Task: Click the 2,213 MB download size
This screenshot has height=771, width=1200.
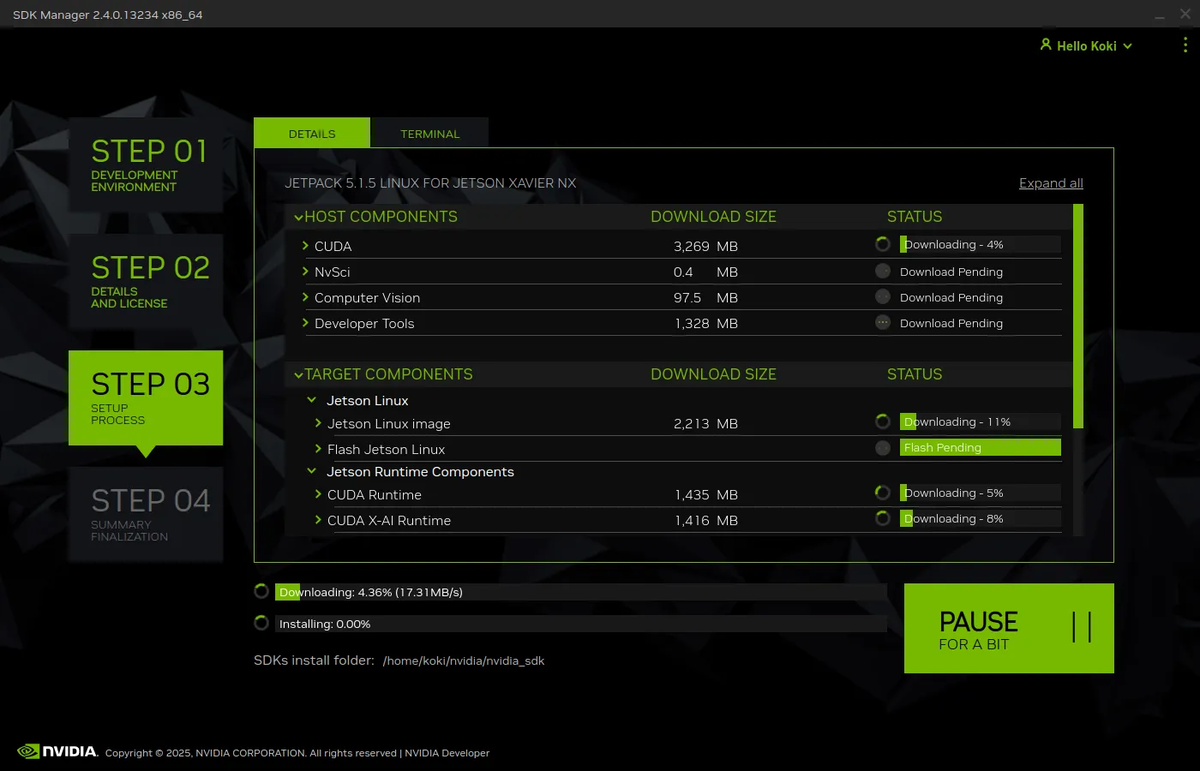Action: click(x=706, y=424)
